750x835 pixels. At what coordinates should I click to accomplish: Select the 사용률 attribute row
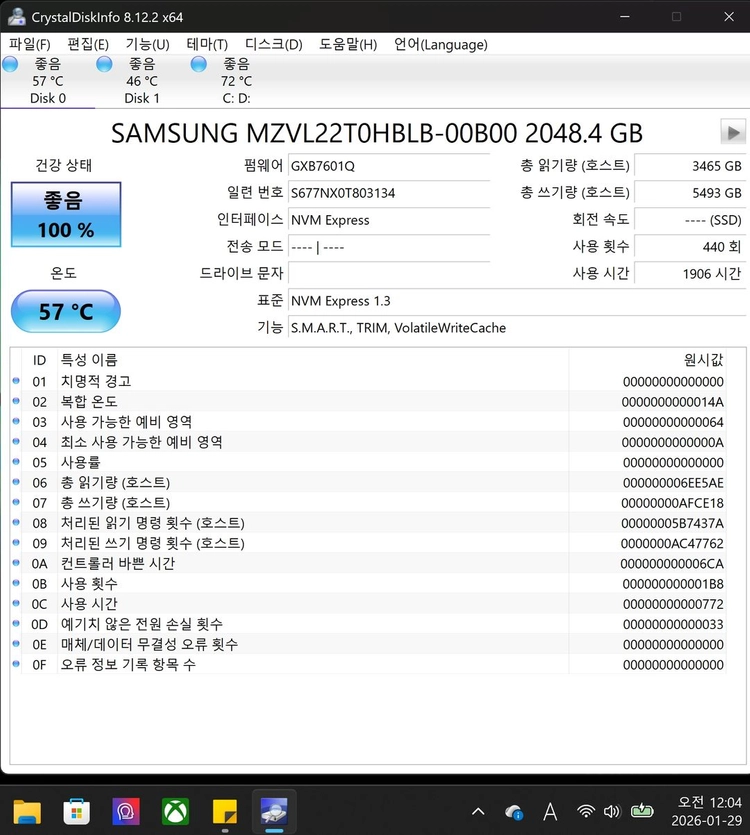point(368,462)
